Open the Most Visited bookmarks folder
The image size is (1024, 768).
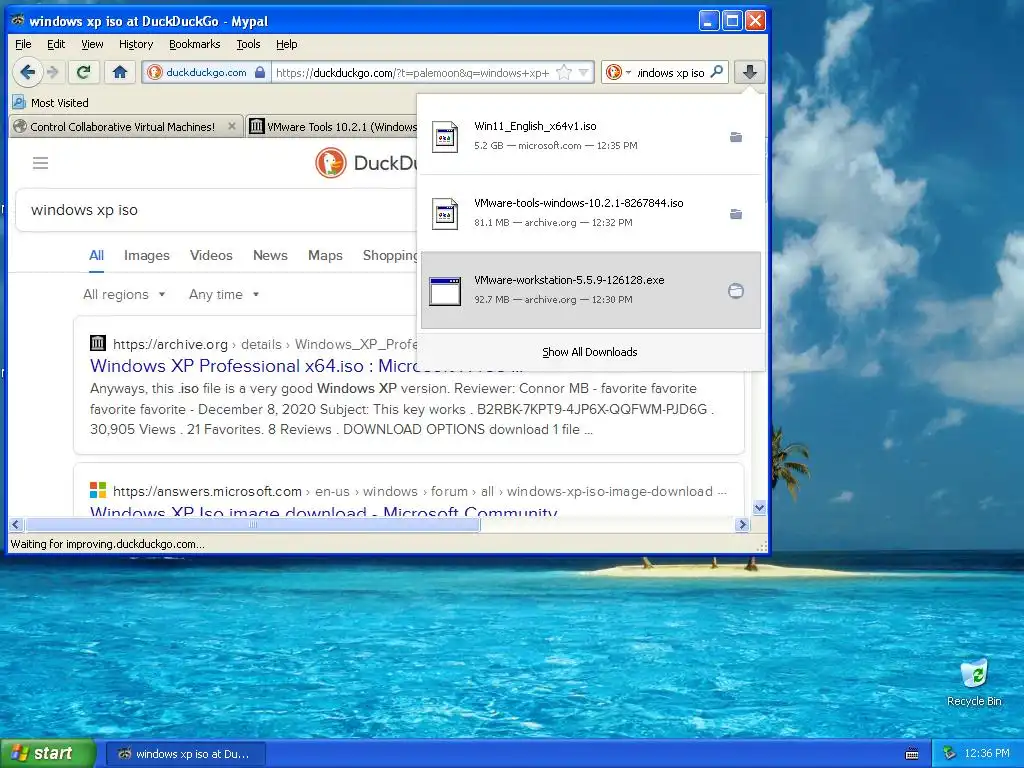click(x=51, y=103)
